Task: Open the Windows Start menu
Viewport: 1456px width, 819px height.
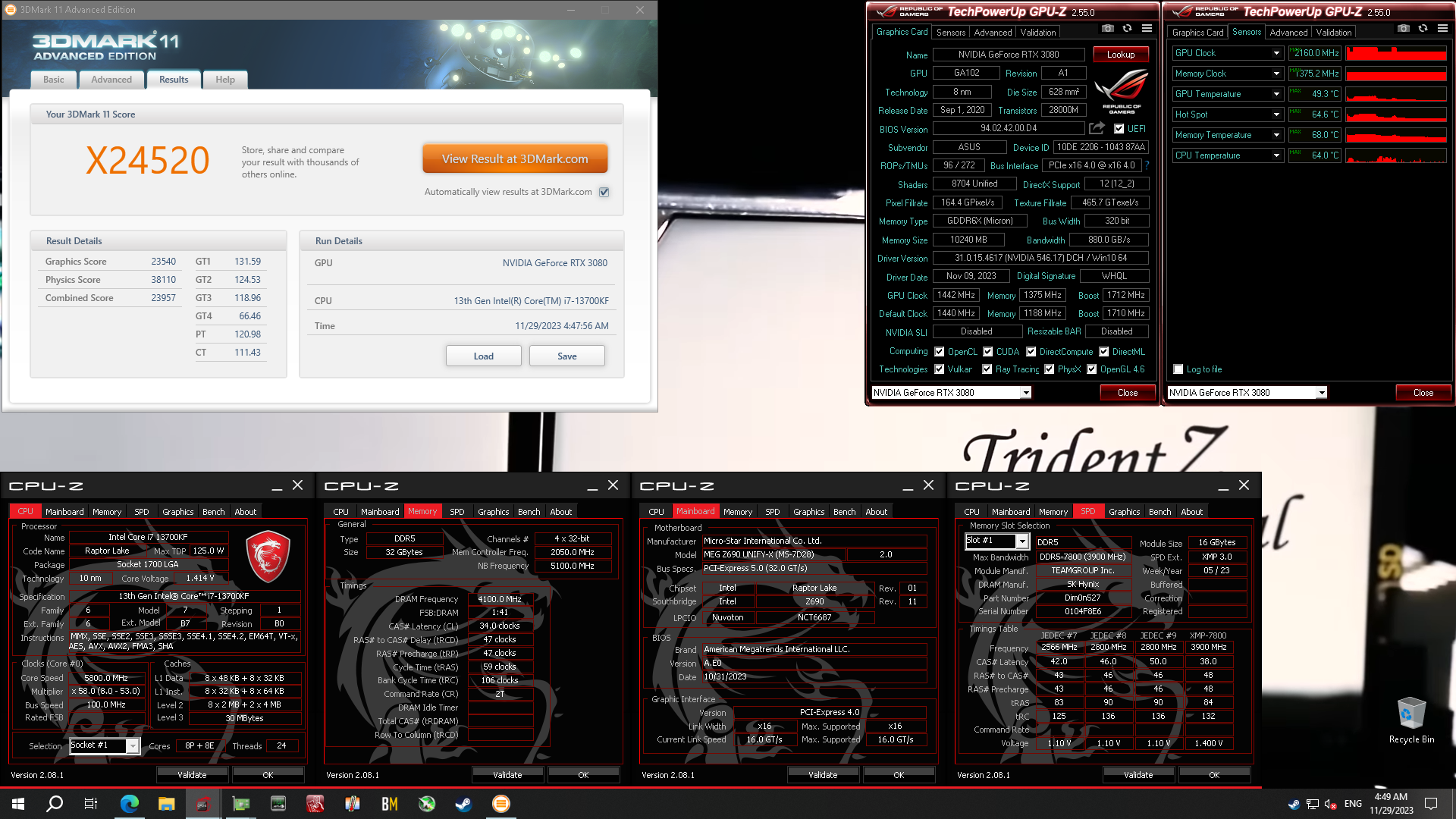Action: [x=18, y=804]
